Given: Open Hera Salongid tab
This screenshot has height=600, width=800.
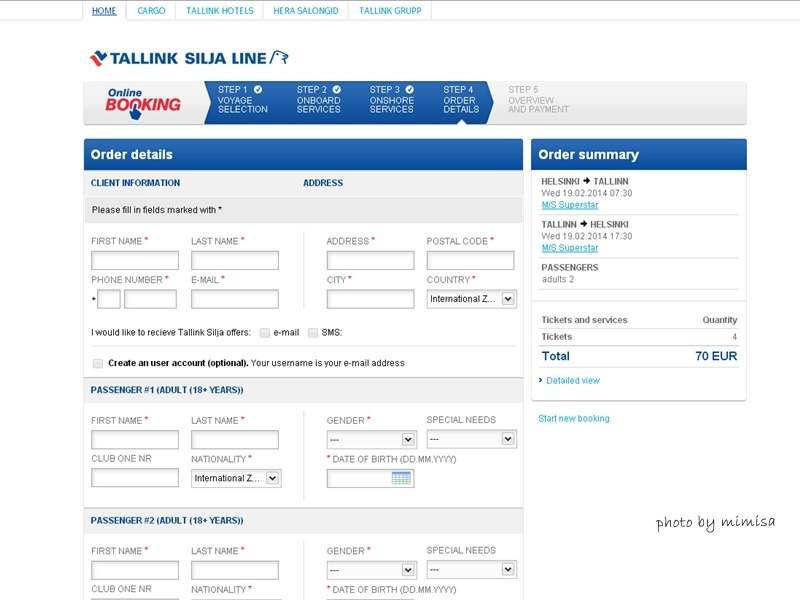Looking at the screenshot, I should pos(306,11).
